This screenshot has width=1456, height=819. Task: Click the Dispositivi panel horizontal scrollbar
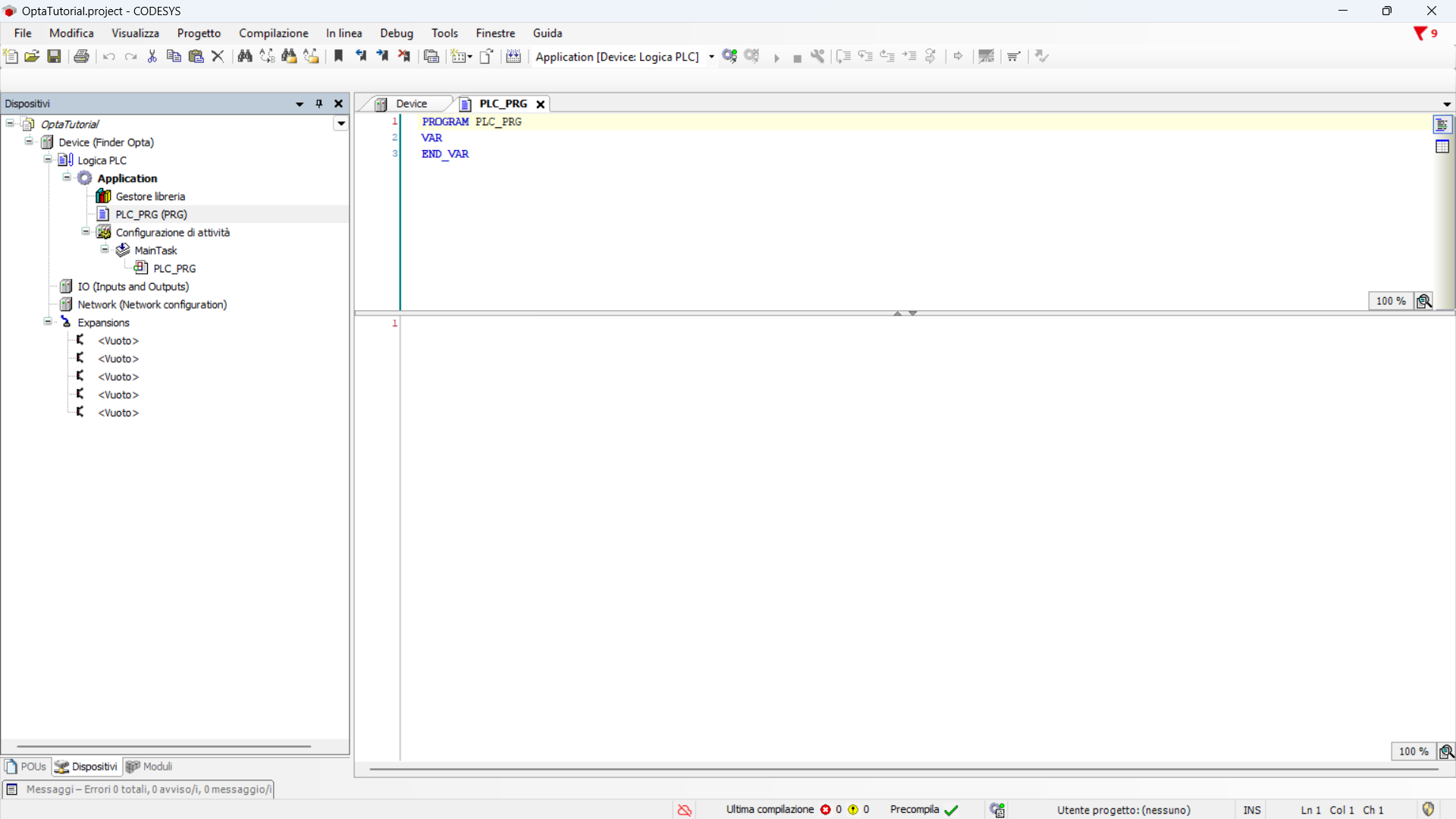pyautogui.click(x=163, y=746)
